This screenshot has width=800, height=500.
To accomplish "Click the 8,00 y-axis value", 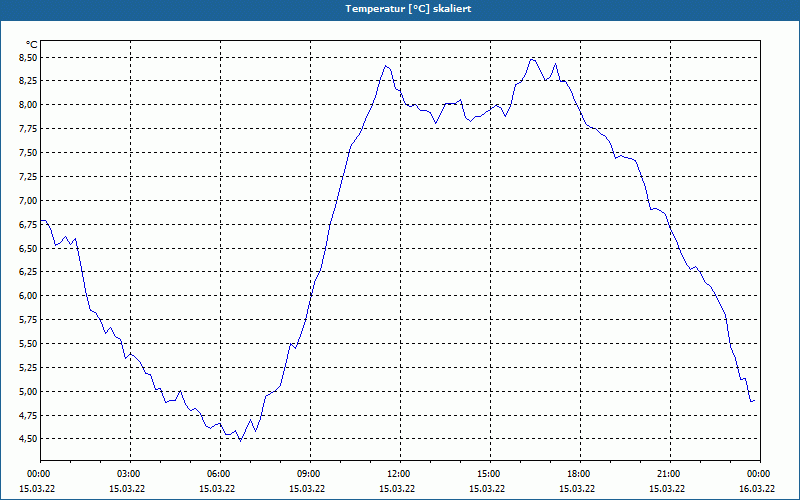I will click(x=29, y=105).
